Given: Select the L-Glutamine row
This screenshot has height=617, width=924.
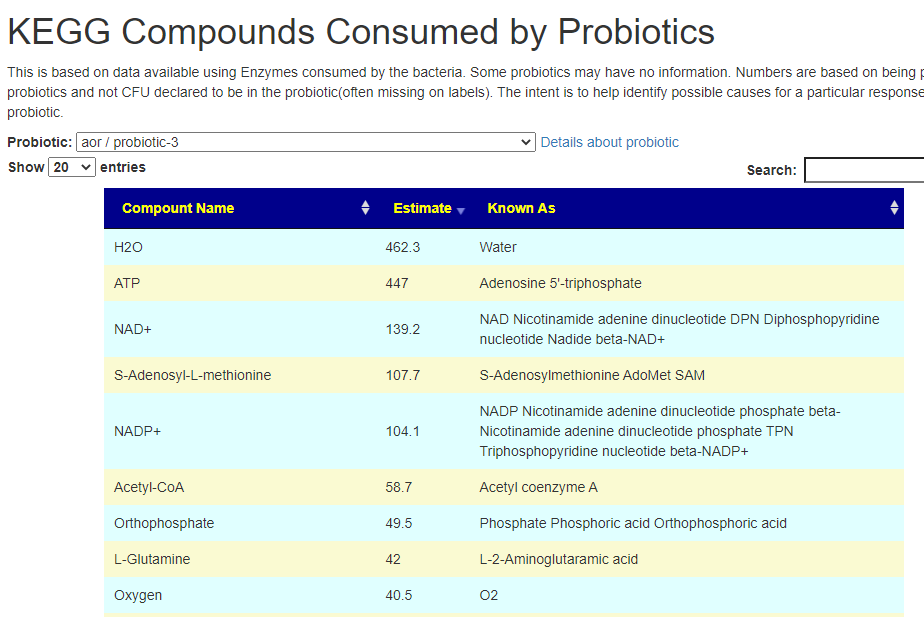Looking at the screenshot, I should tap(504, 559).
